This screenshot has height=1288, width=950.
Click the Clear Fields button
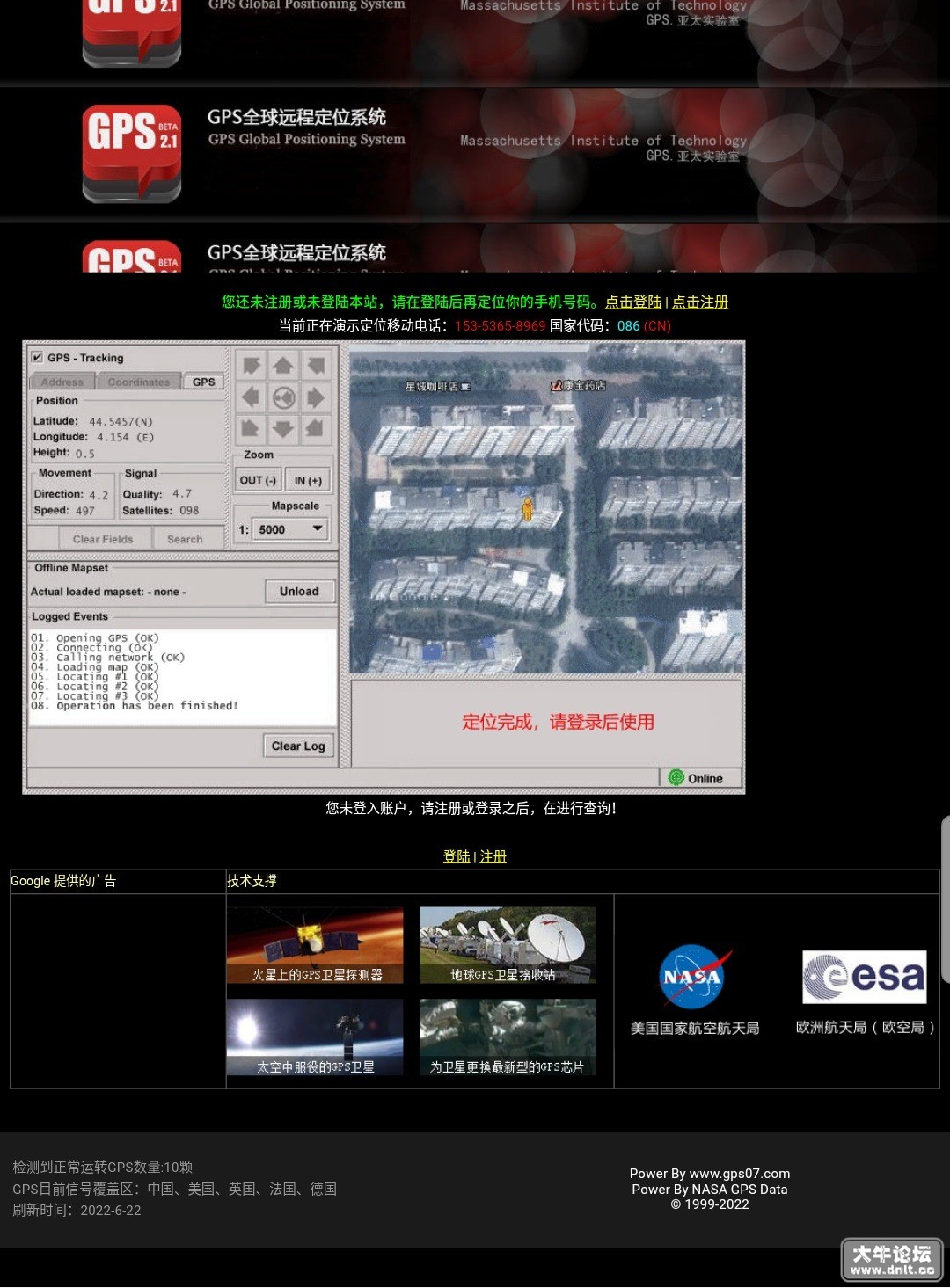pos(103,539)
